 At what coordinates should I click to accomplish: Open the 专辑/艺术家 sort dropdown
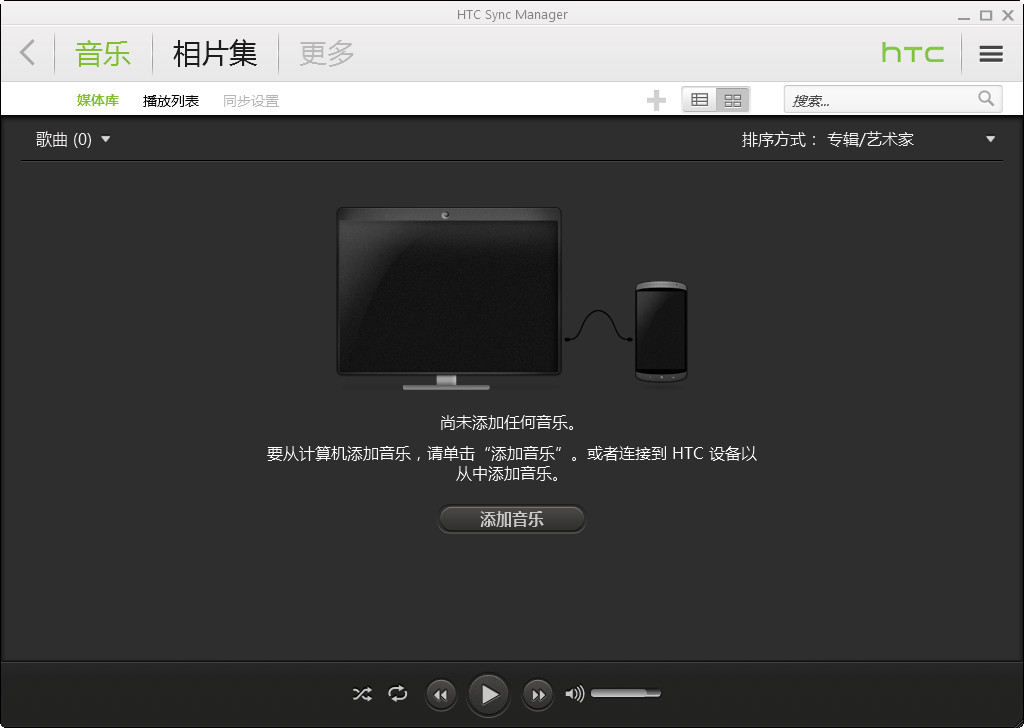pos(911,139)
